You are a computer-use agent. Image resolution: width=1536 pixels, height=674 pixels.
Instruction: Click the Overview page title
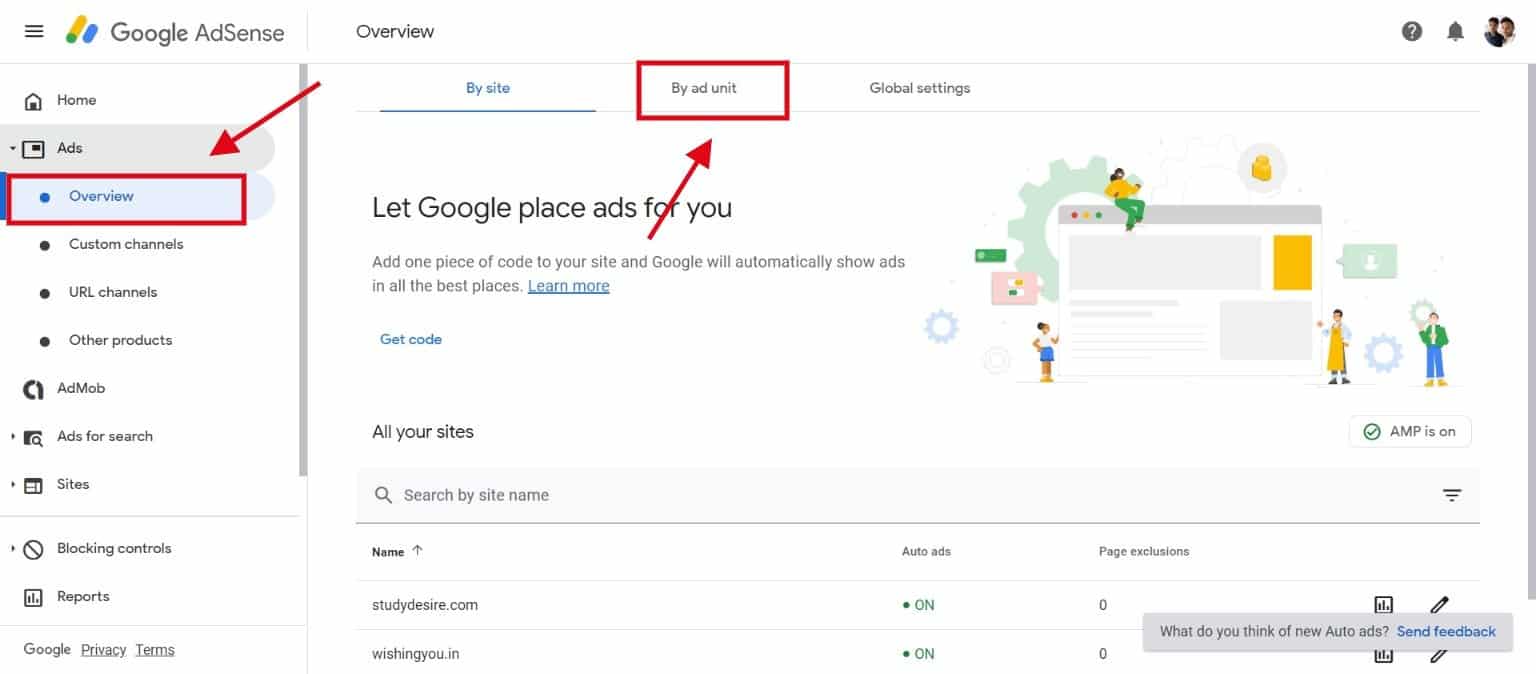(x=395, y=31)
